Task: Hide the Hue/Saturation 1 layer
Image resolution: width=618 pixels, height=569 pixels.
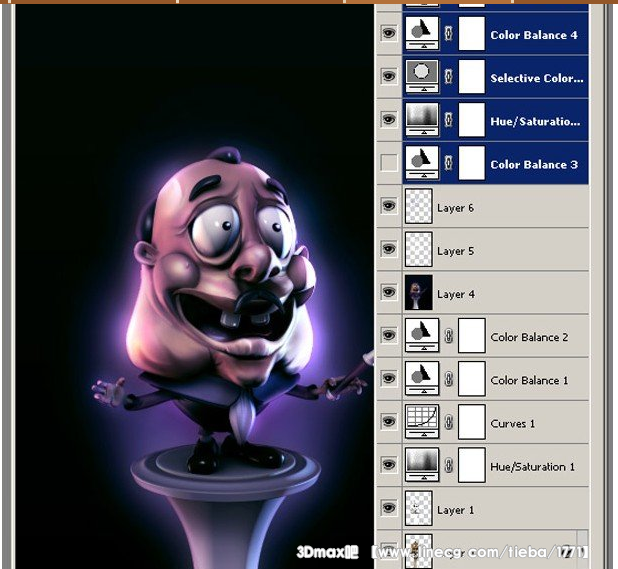Action: pyautogui.click(x=389, y=465)
